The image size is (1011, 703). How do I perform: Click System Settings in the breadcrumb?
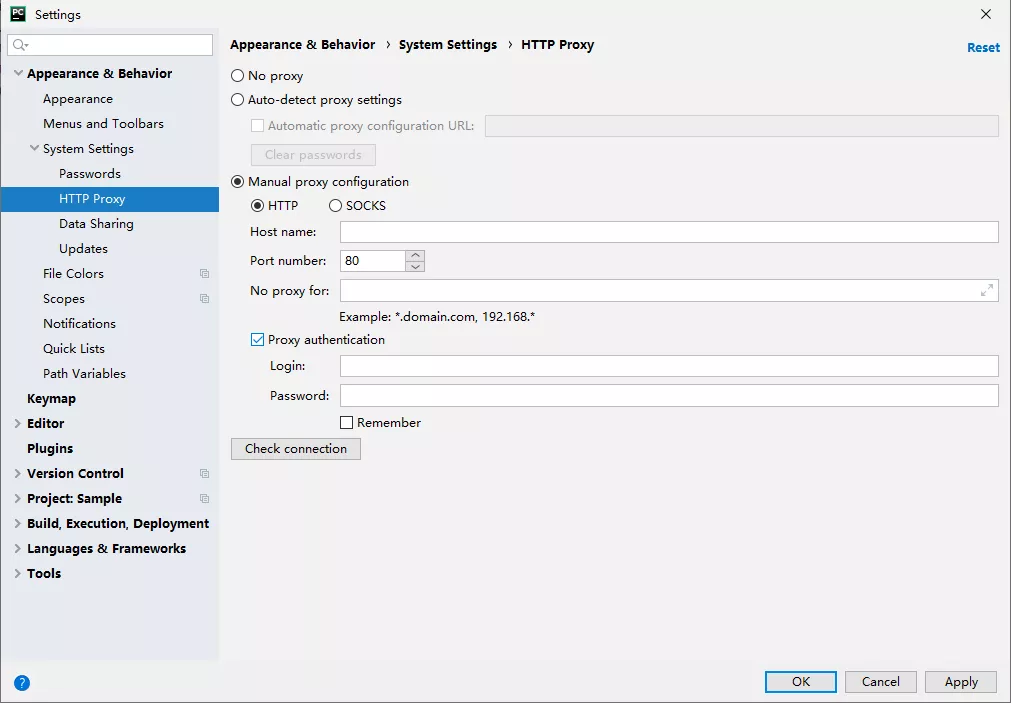click(448, 45)
